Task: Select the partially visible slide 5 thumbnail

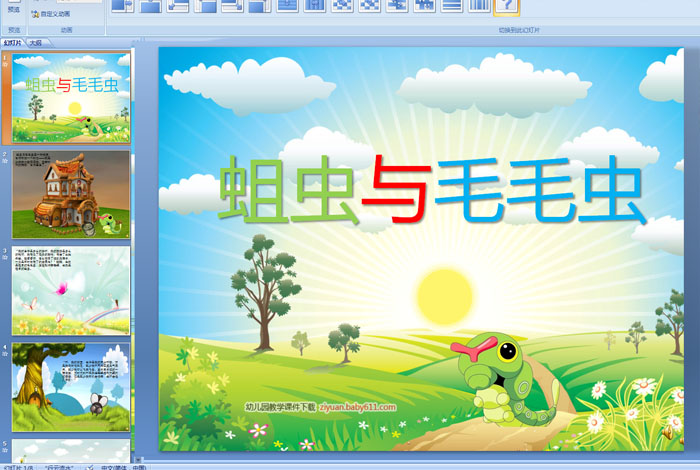Action: [71, 451]
